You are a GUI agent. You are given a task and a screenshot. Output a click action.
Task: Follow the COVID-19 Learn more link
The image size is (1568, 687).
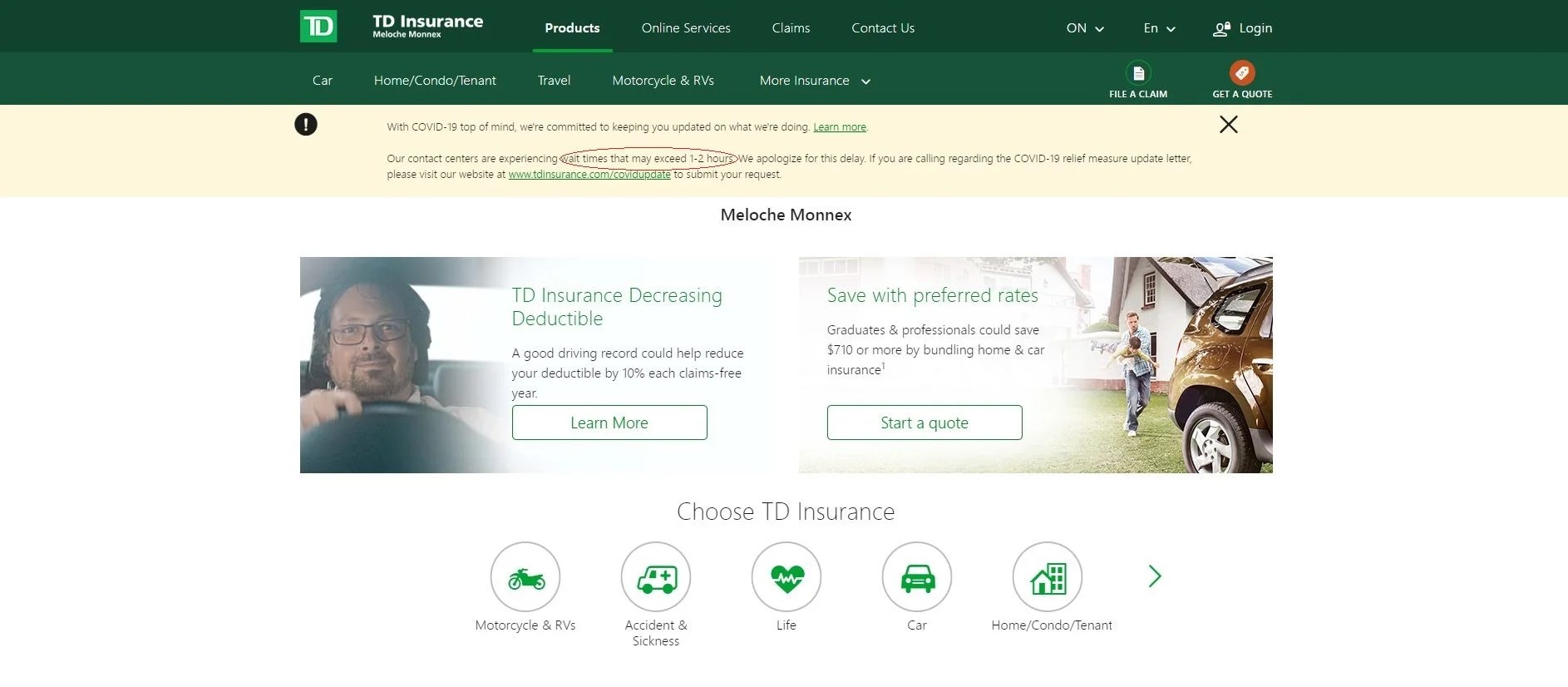click(840, 127)
